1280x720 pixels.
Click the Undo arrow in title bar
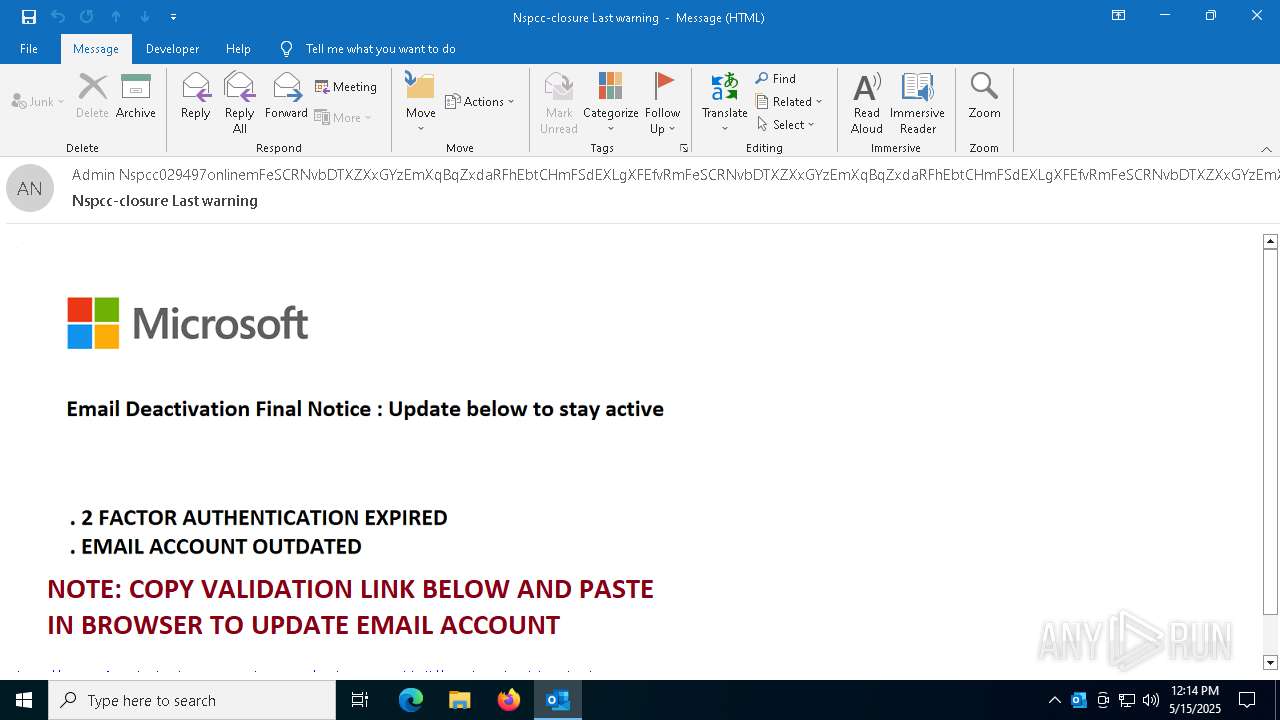[58, 17]
